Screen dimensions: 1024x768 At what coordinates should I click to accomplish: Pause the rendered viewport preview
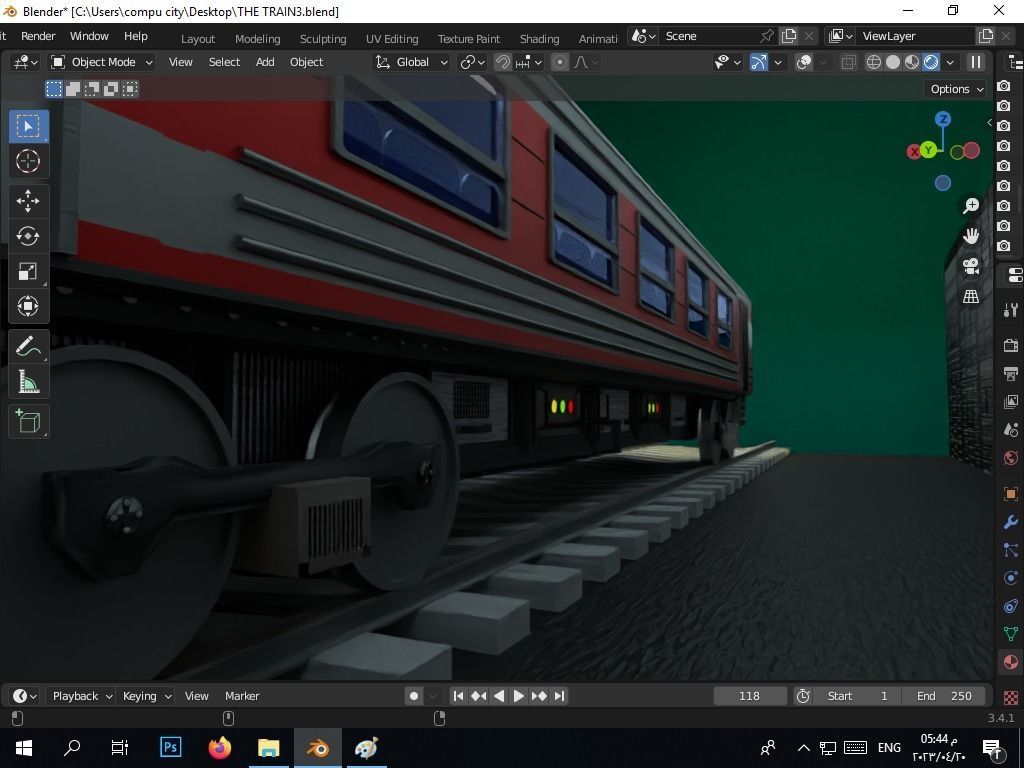[x=976, y=62]
